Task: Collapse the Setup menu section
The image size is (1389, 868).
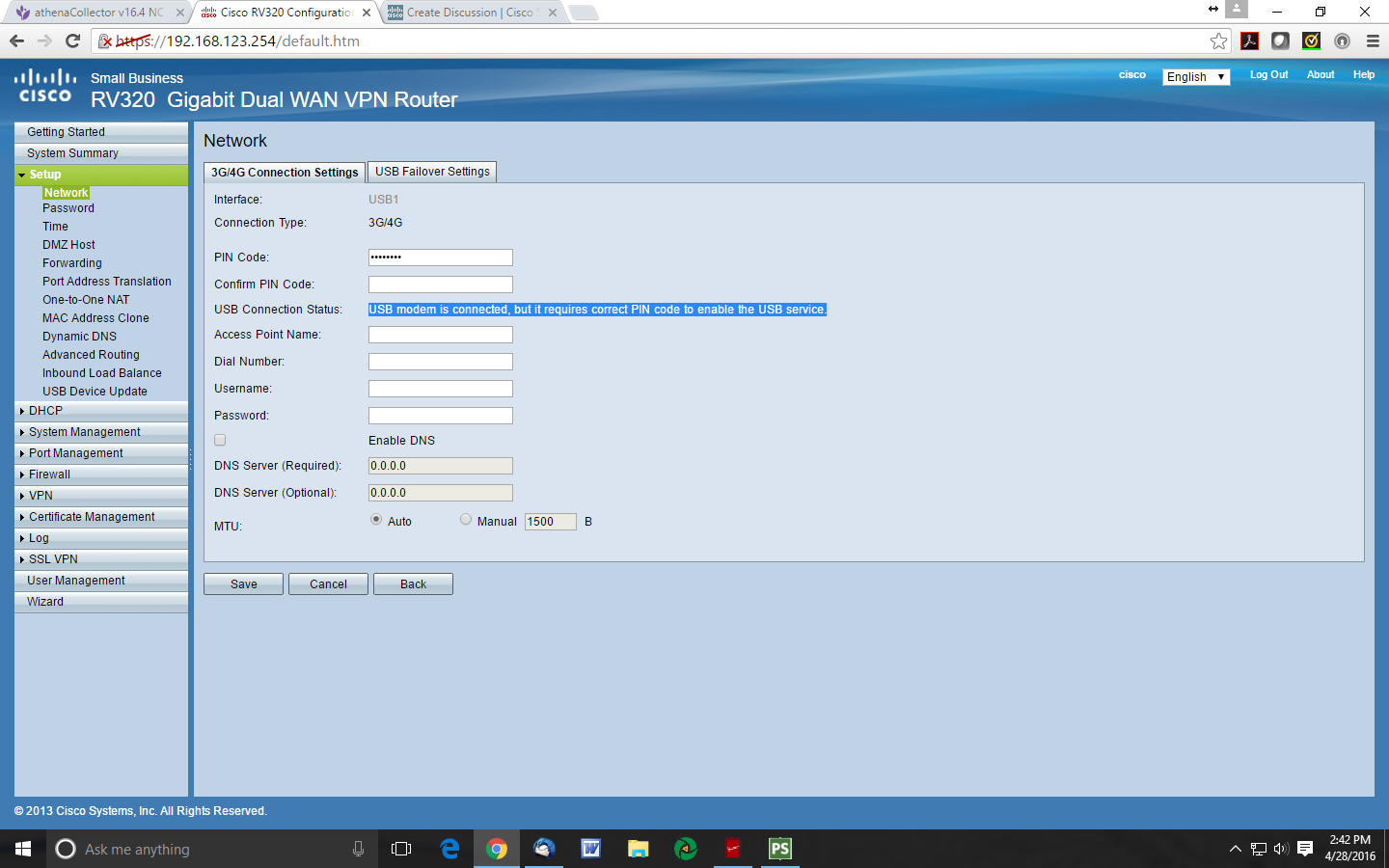Action: point(101,175)
